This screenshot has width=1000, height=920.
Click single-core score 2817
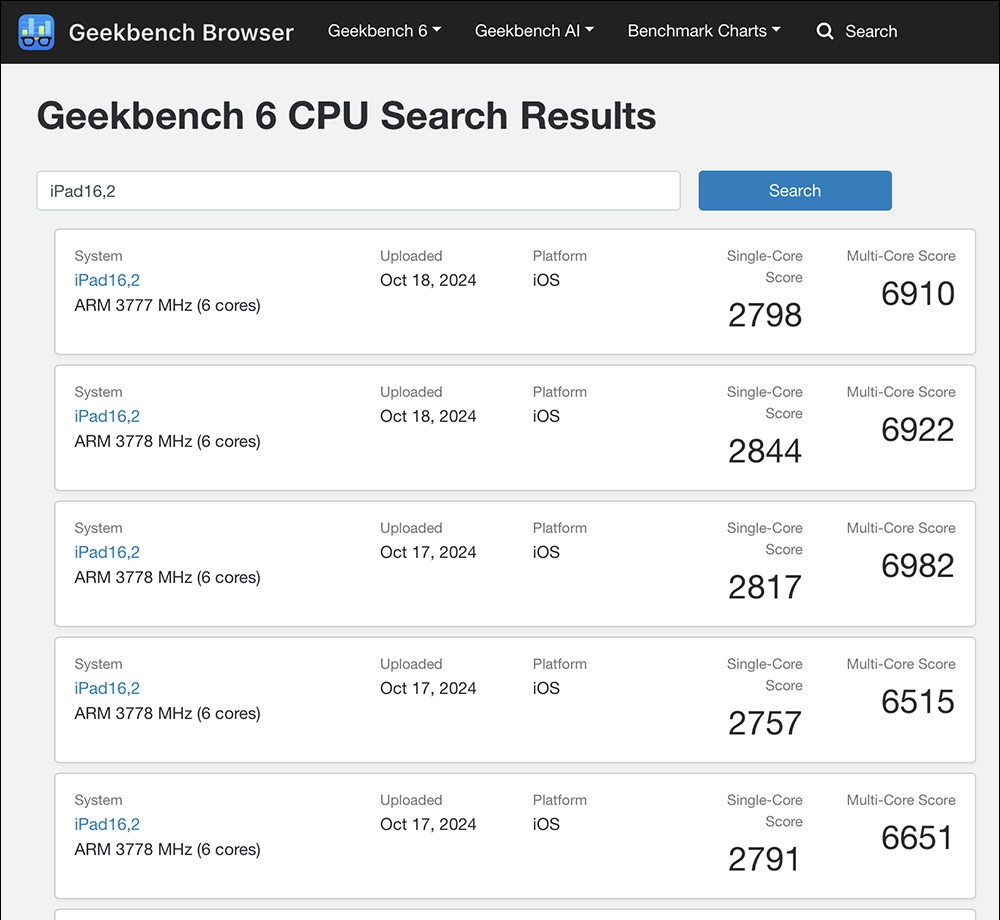(x=765, y=587)
